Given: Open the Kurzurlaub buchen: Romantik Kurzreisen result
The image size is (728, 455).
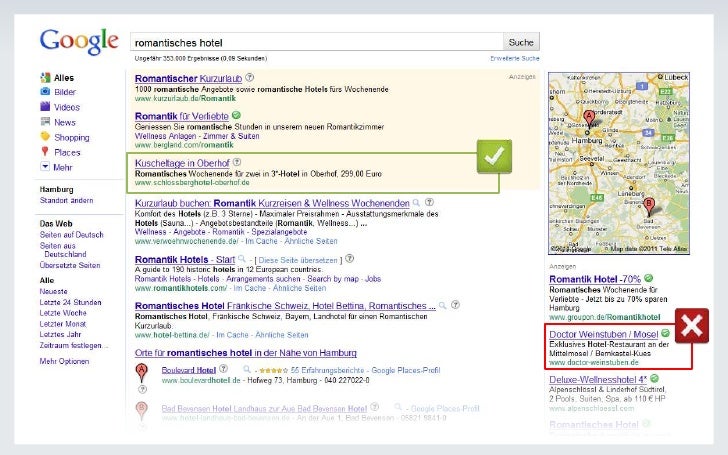Looking at the screenshot, I should pos(272,203).
